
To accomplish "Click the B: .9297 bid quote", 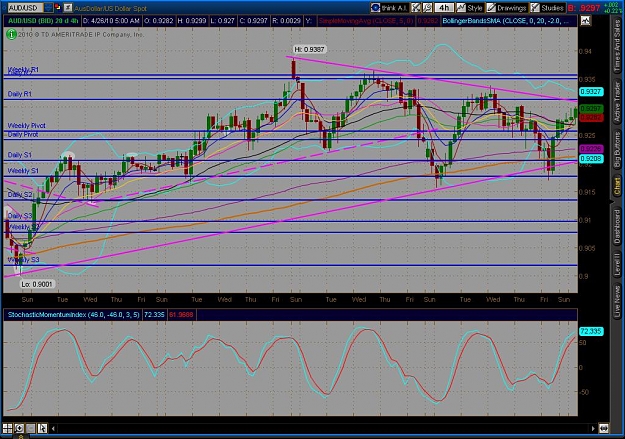I will [x=584, y=8].
